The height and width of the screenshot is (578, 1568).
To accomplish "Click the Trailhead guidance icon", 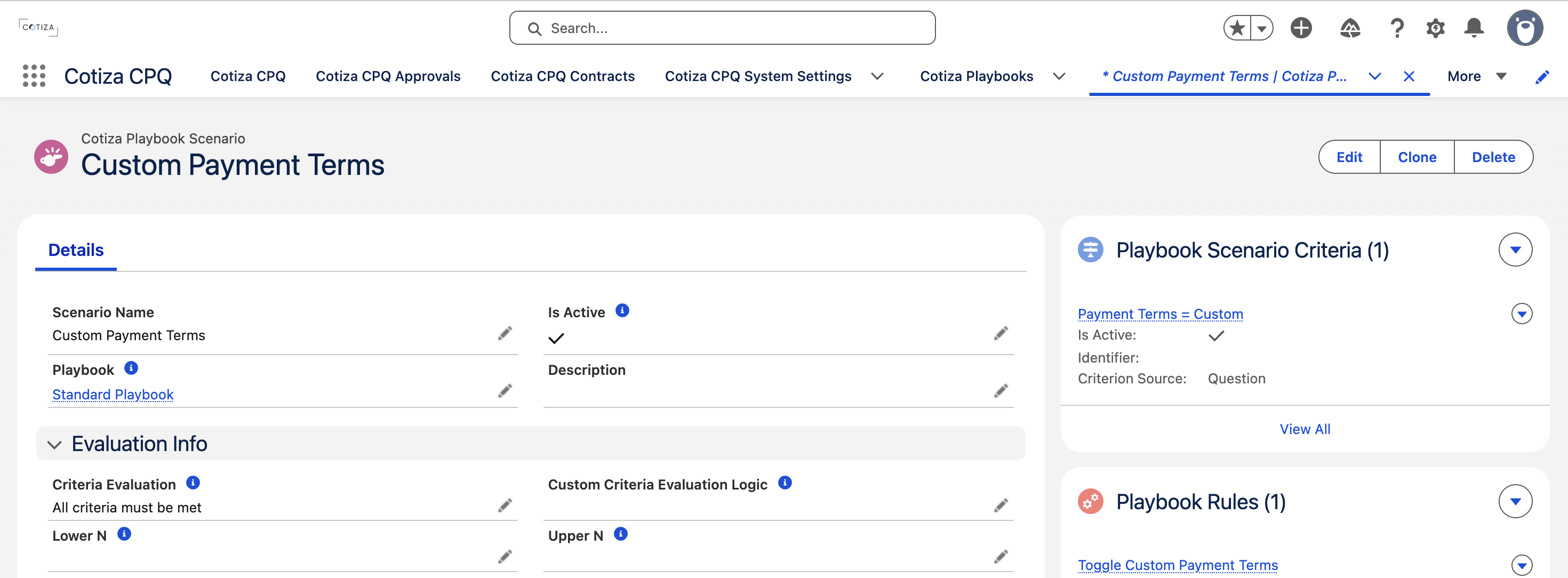I will (1349, 28).
